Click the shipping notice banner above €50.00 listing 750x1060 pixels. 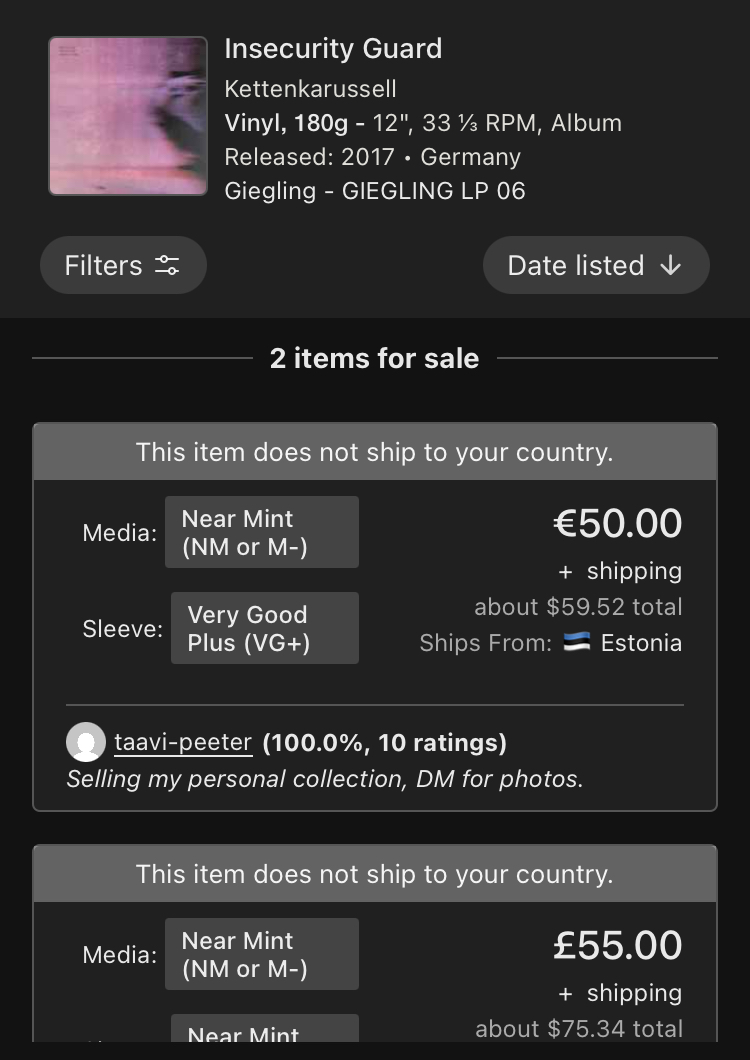pyautogui.click(x=375, y=452)
